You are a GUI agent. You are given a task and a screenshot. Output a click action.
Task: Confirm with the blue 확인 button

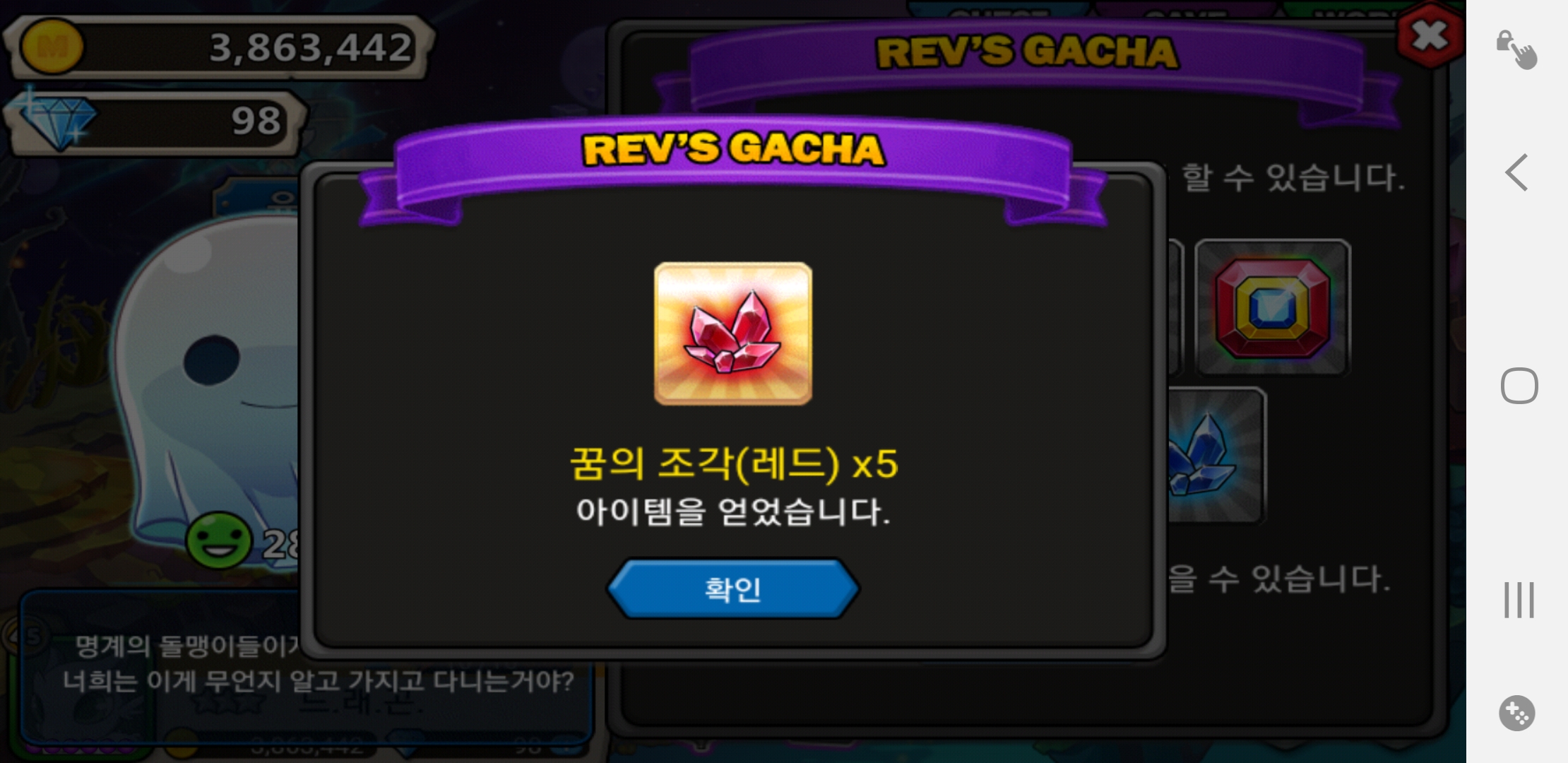(x=733, y=588)
